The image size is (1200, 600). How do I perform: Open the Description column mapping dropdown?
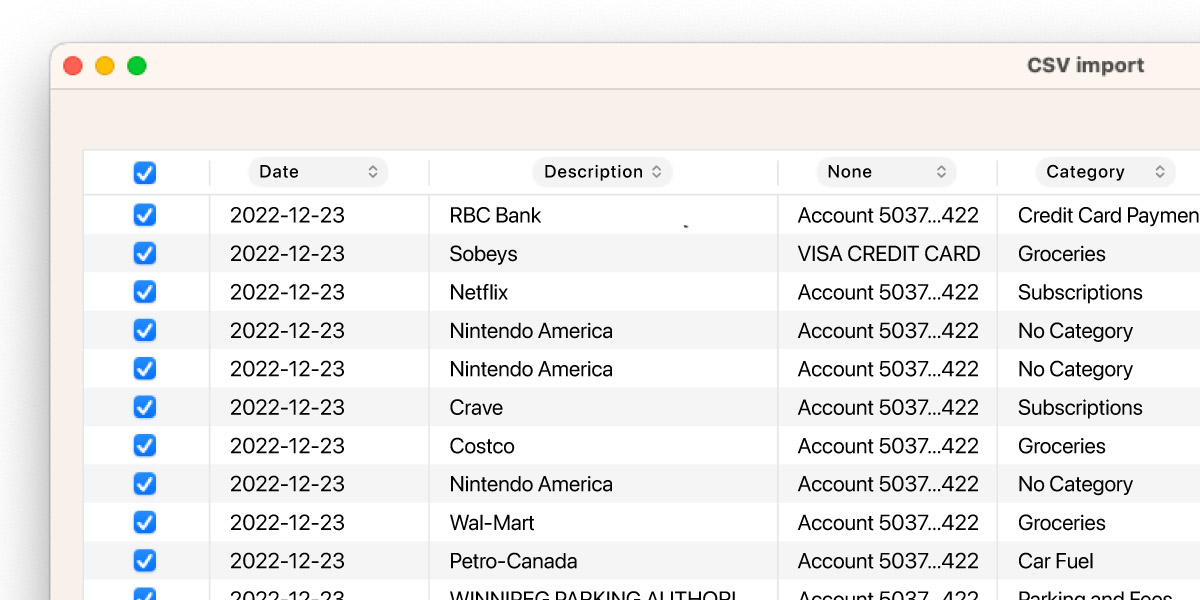click(x=602, y=172)
